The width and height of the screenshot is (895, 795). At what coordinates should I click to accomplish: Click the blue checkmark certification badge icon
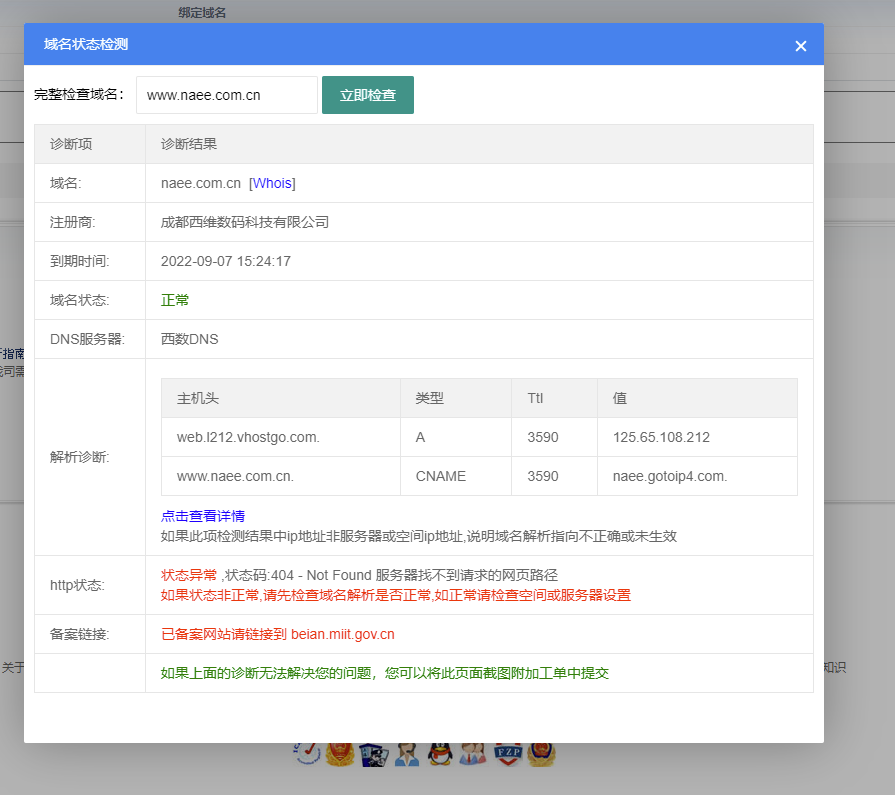tap(307, 754)
